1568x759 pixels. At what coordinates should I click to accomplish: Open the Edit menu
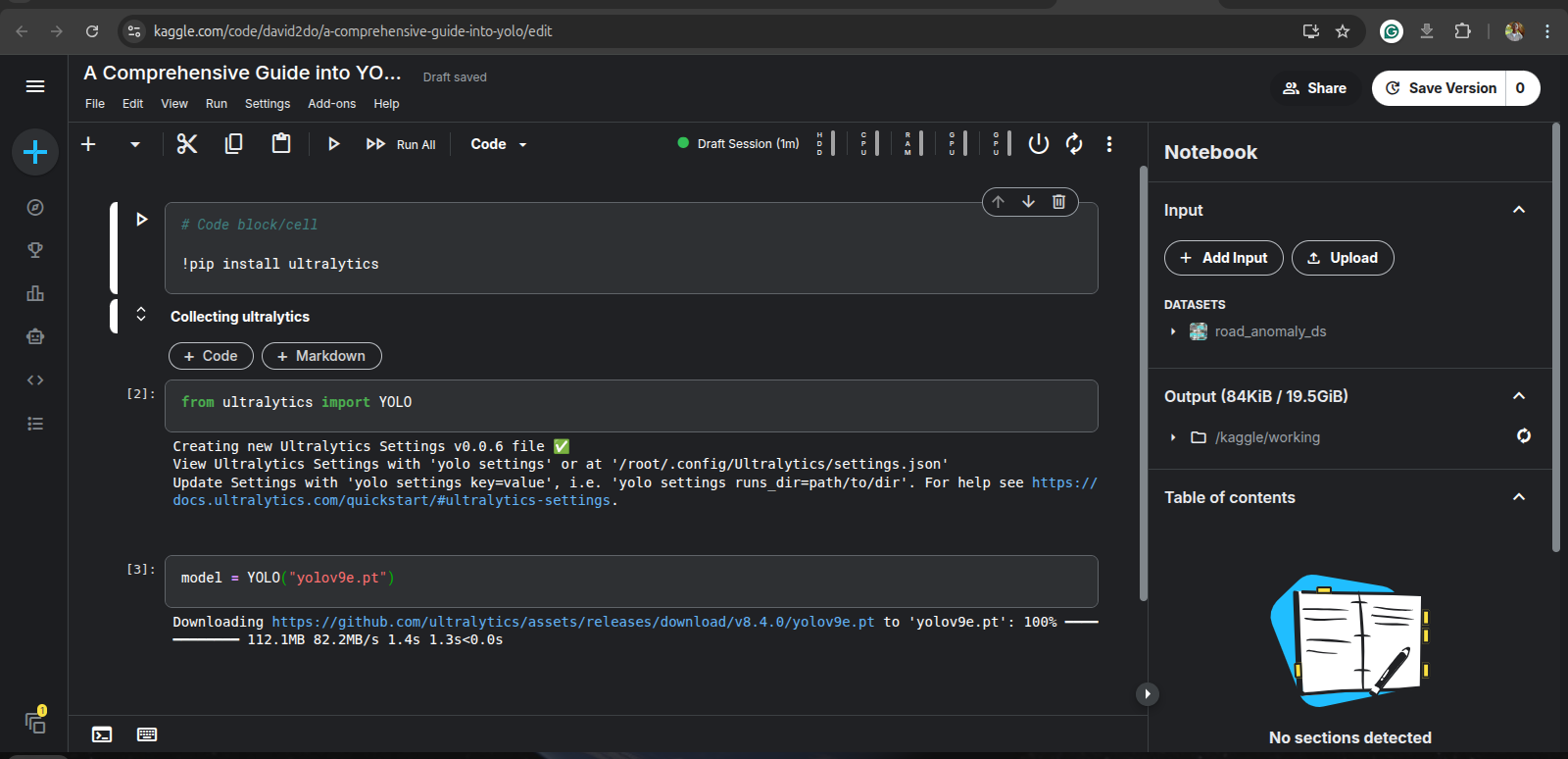(x=132, y=104)
